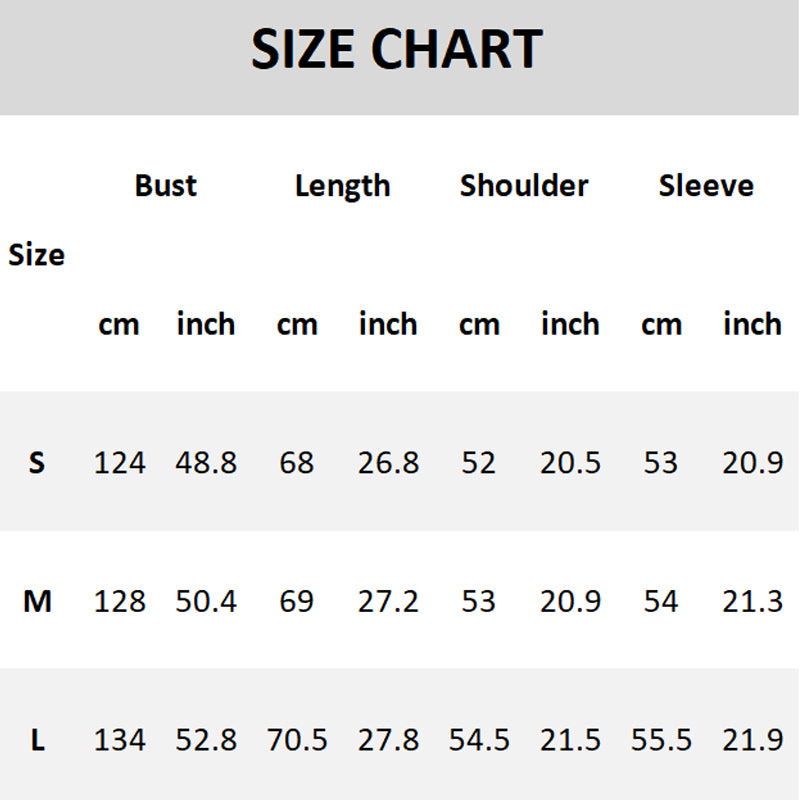Select the Bust column header
This screenshot has width=800, height=800.
(166, 186)
